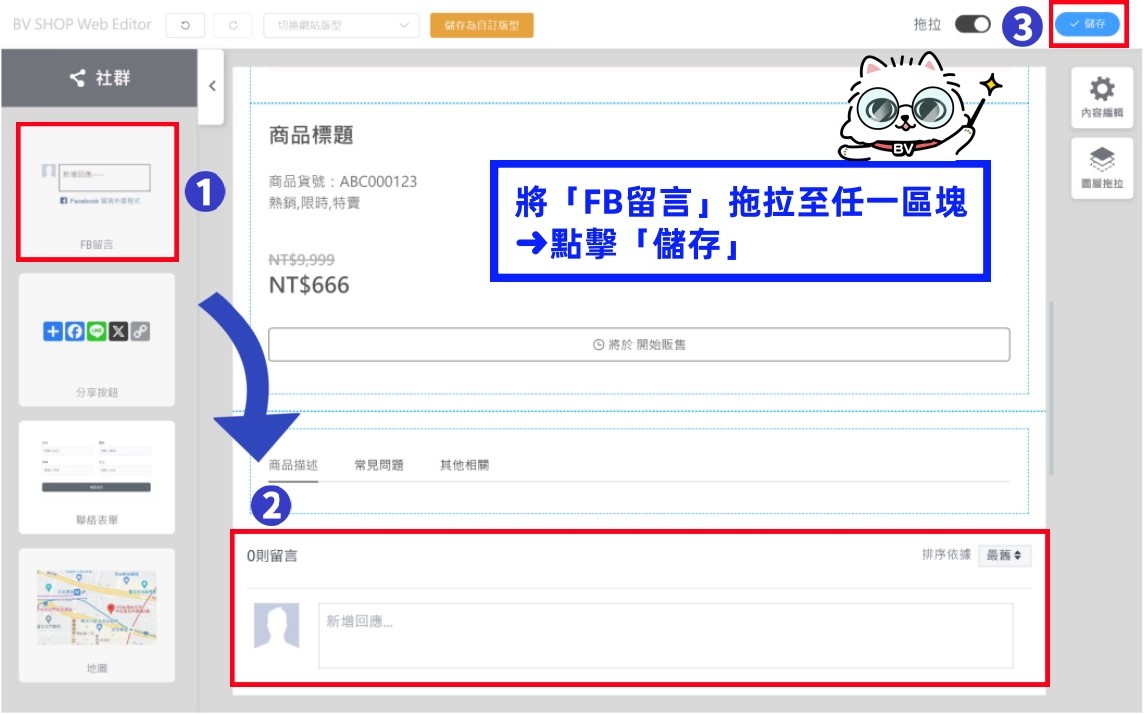Collapse the sidebar with the chevron arrow

(212, 86)
